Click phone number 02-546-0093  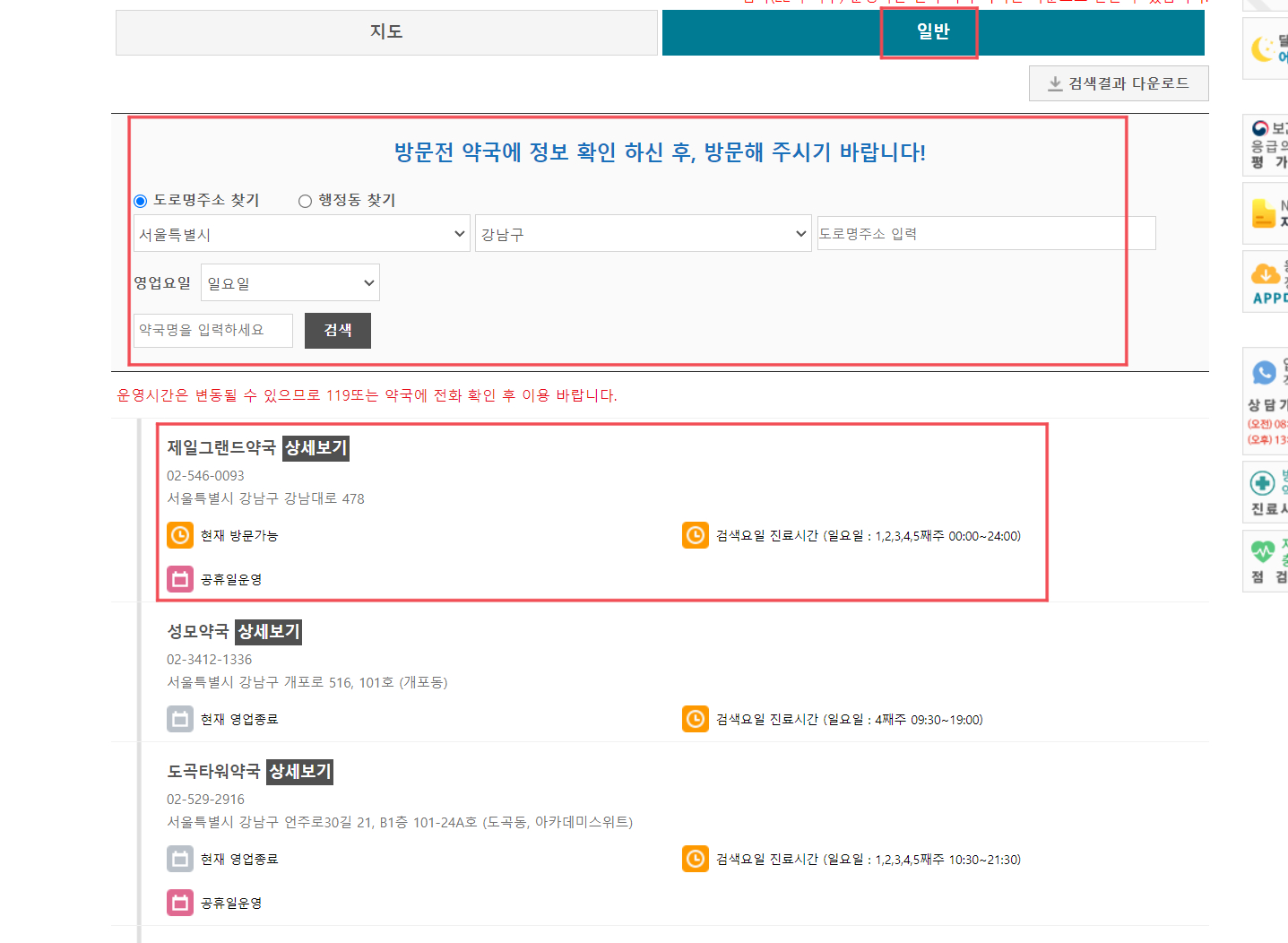(205, 476)
